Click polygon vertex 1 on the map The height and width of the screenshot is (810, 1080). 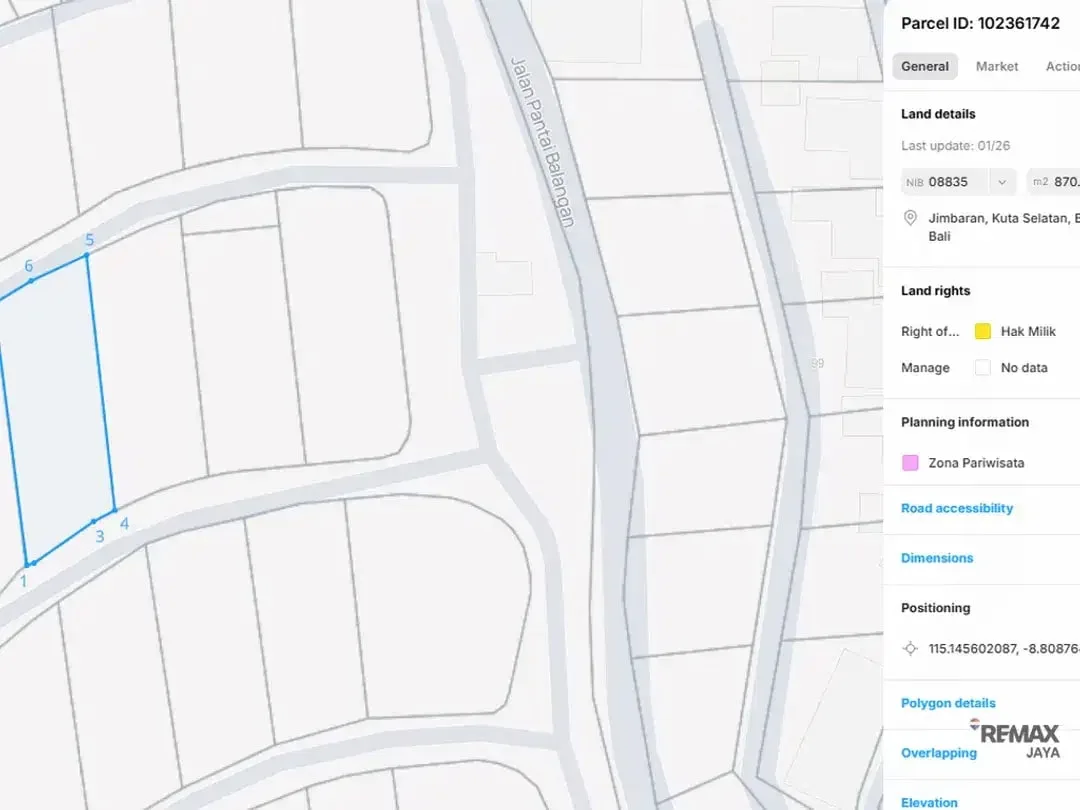tap(28, 565)
